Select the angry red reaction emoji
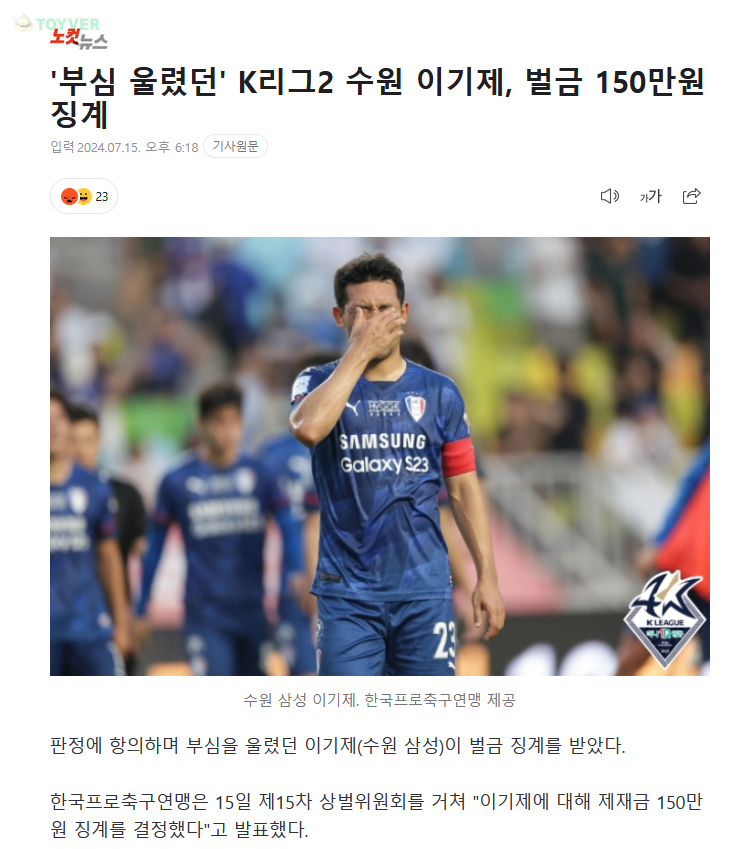Viewport: 739px width, 849px height. tap(69, 196)
